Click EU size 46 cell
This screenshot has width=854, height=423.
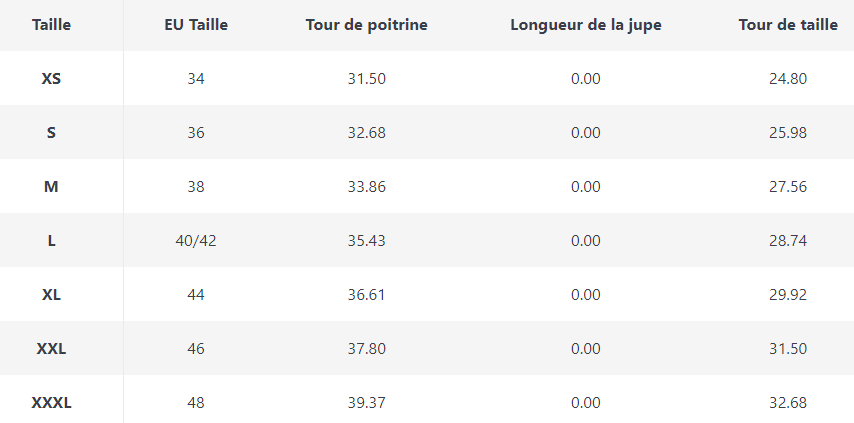[196, 349]
